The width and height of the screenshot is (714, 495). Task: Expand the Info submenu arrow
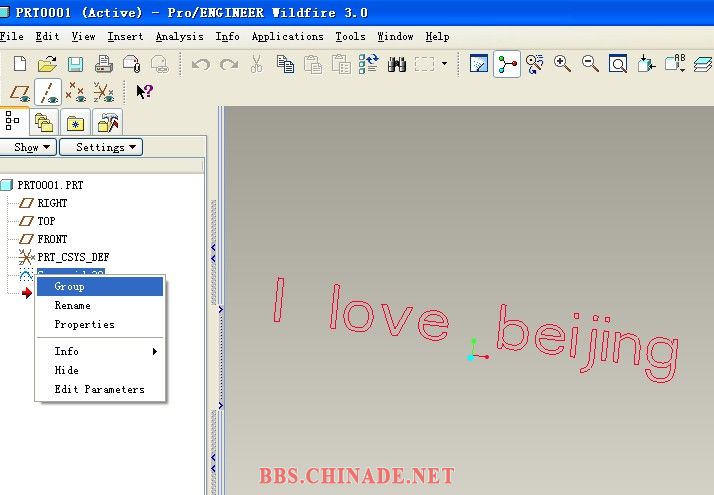pyautogui.click(x=154, y=352)
